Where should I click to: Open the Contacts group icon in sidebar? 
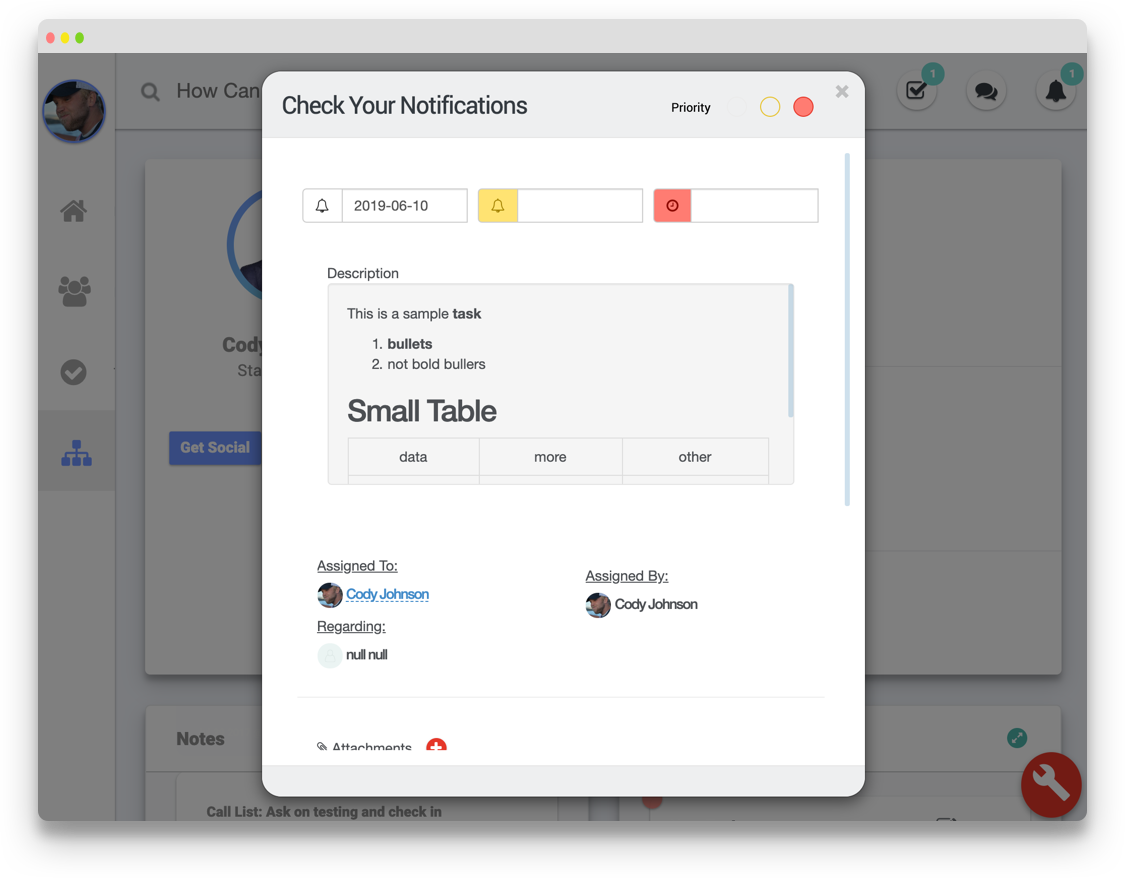tap(74, 291)
